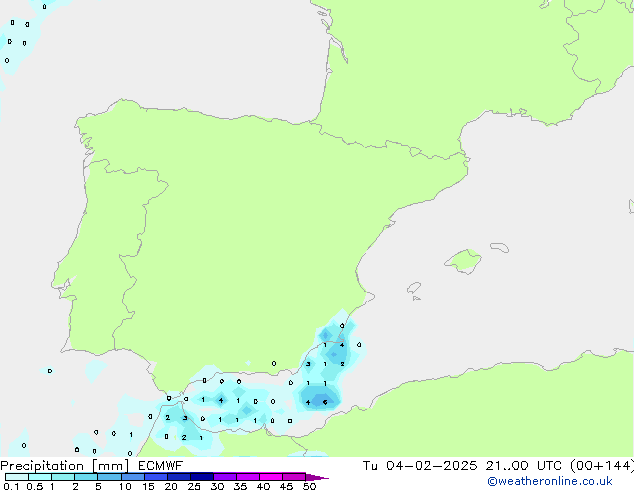Click the "Tu" weekday abbreviation

coord(370,466)
